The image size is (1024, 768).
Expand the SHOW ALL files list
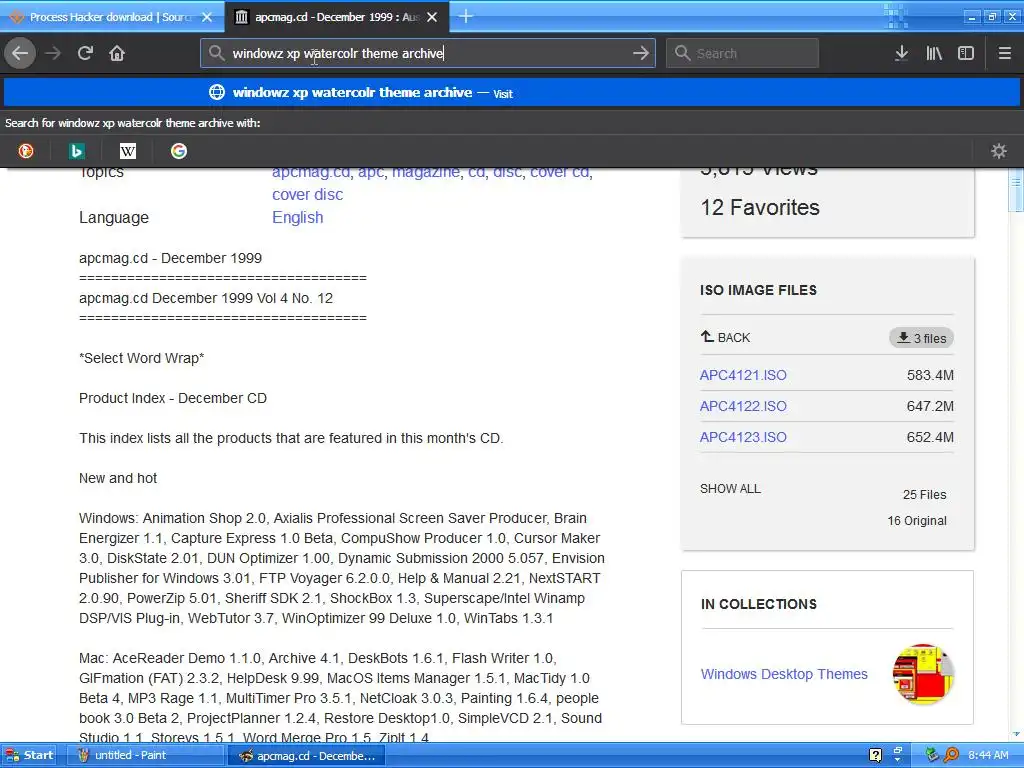[730, 488]
